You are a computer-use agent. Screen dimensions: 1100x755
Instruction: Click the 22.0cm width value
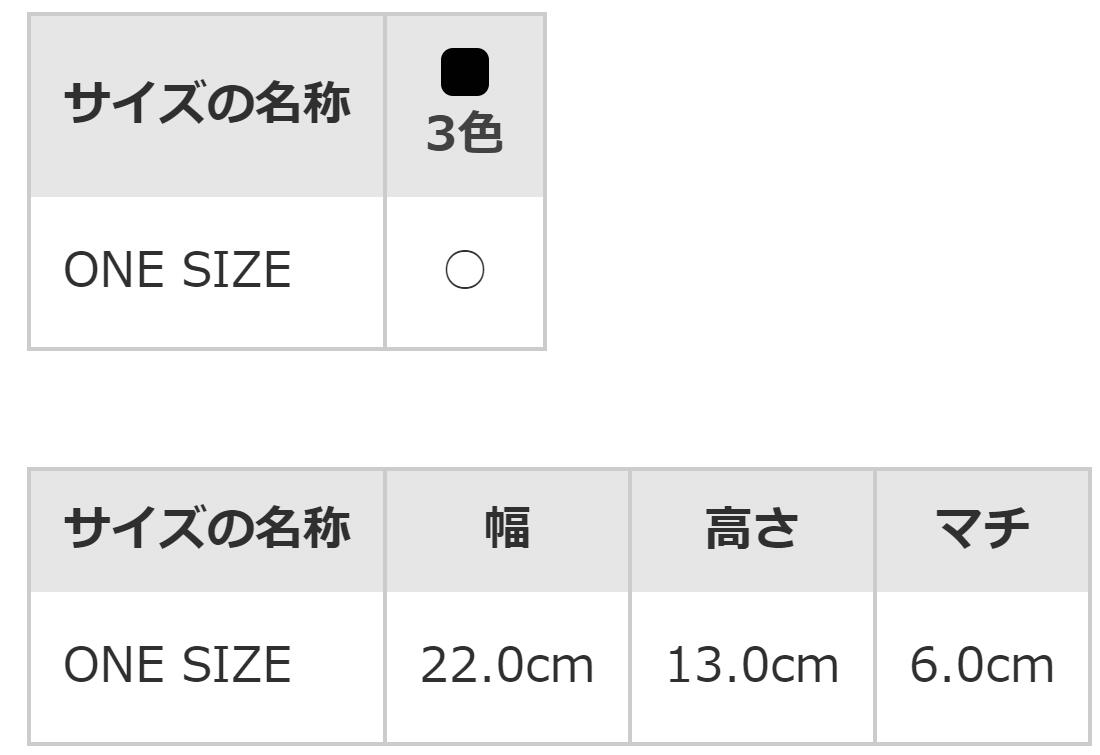point(507,665)
